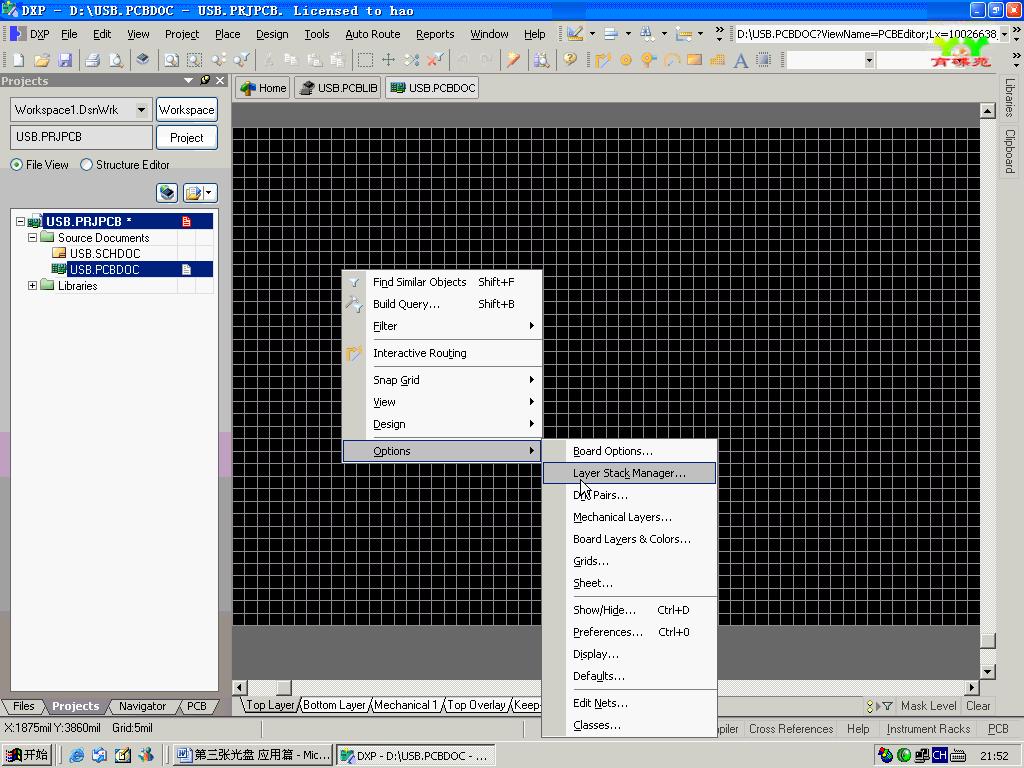Select Structure Editor radio button

(86, 165)
